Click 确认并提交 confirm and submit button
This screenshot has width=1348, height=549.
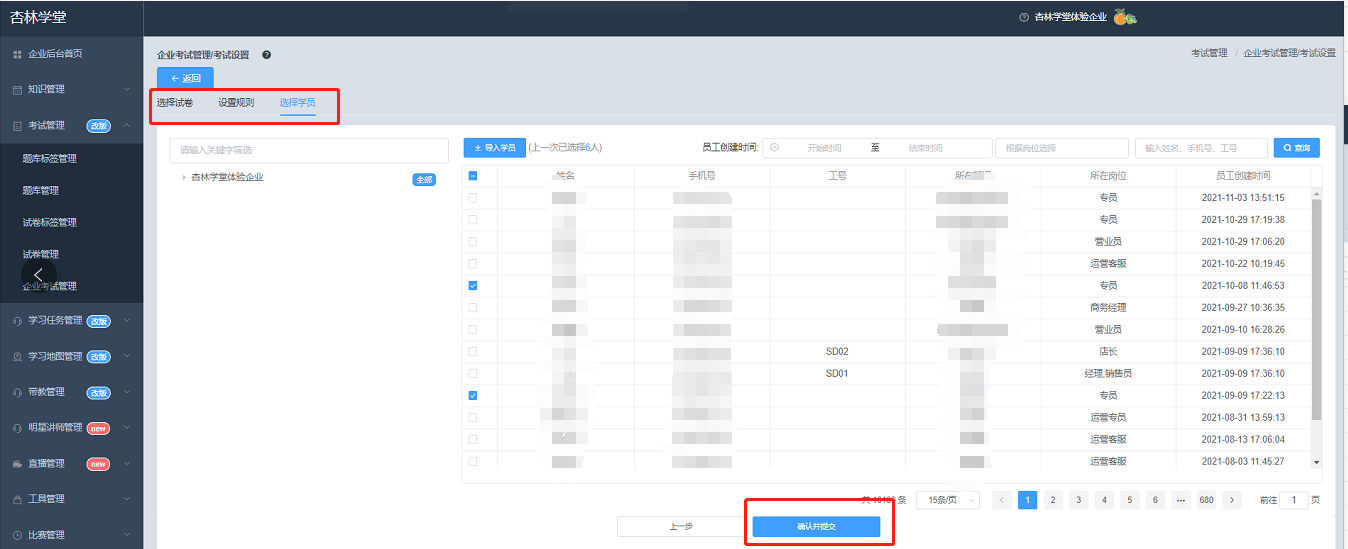point(816,527)
